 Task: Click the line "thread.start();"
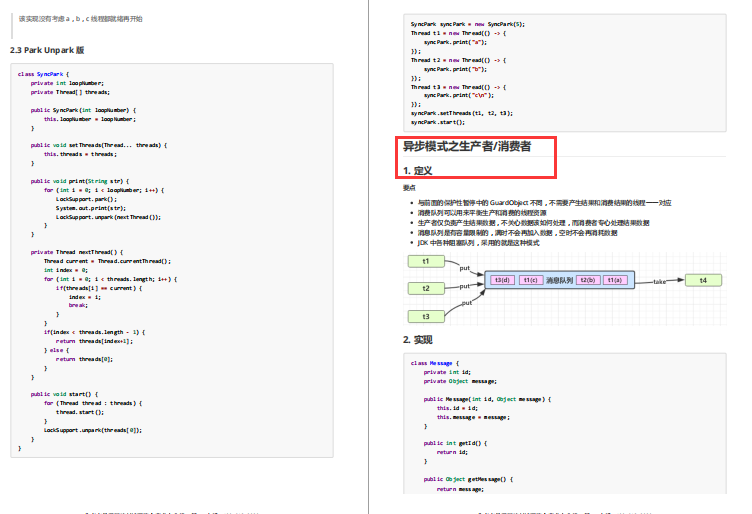[80, 412]
